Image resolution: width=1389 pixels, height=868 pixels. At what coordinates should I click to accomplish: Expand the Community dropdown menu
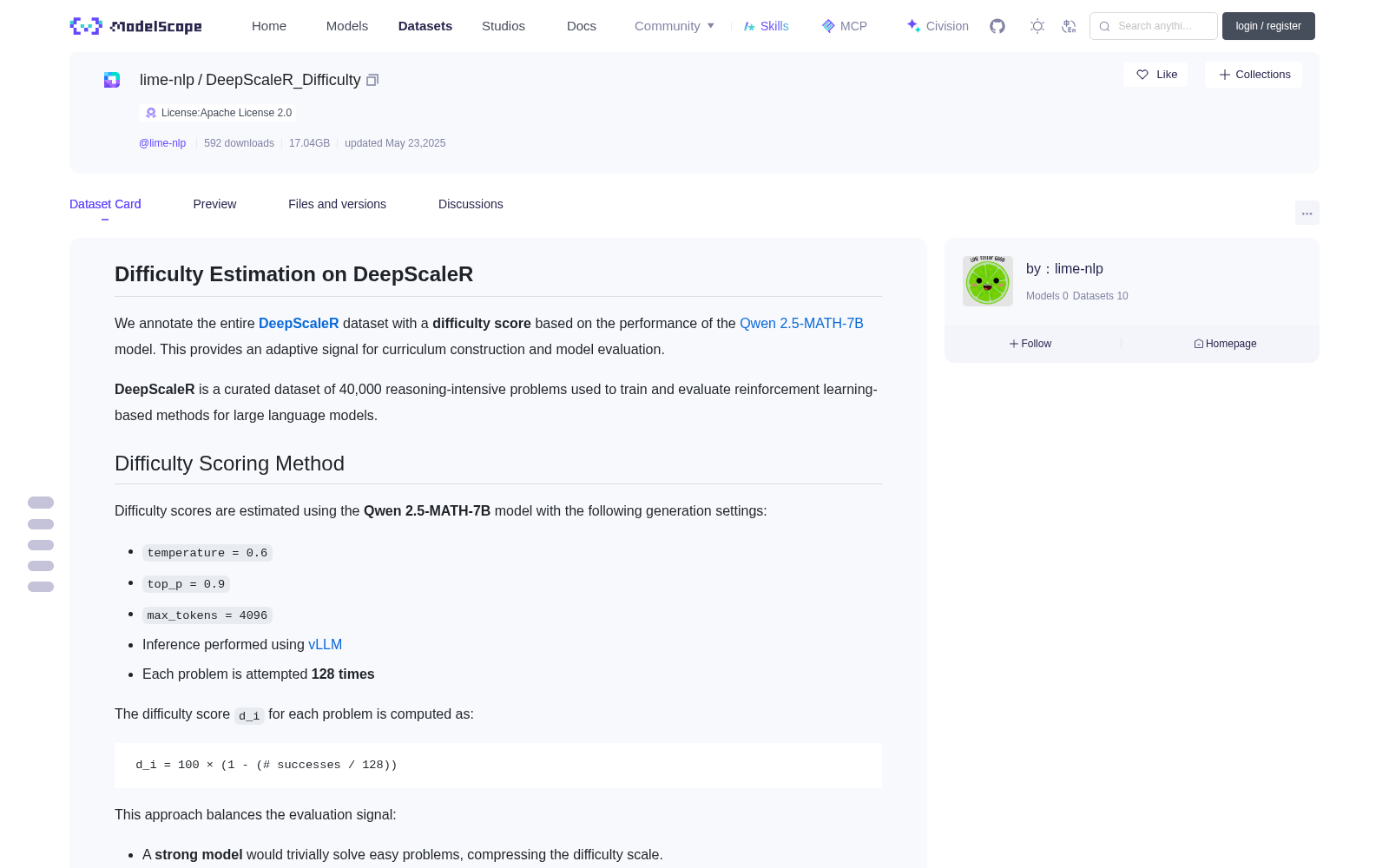tap(675, 26)
